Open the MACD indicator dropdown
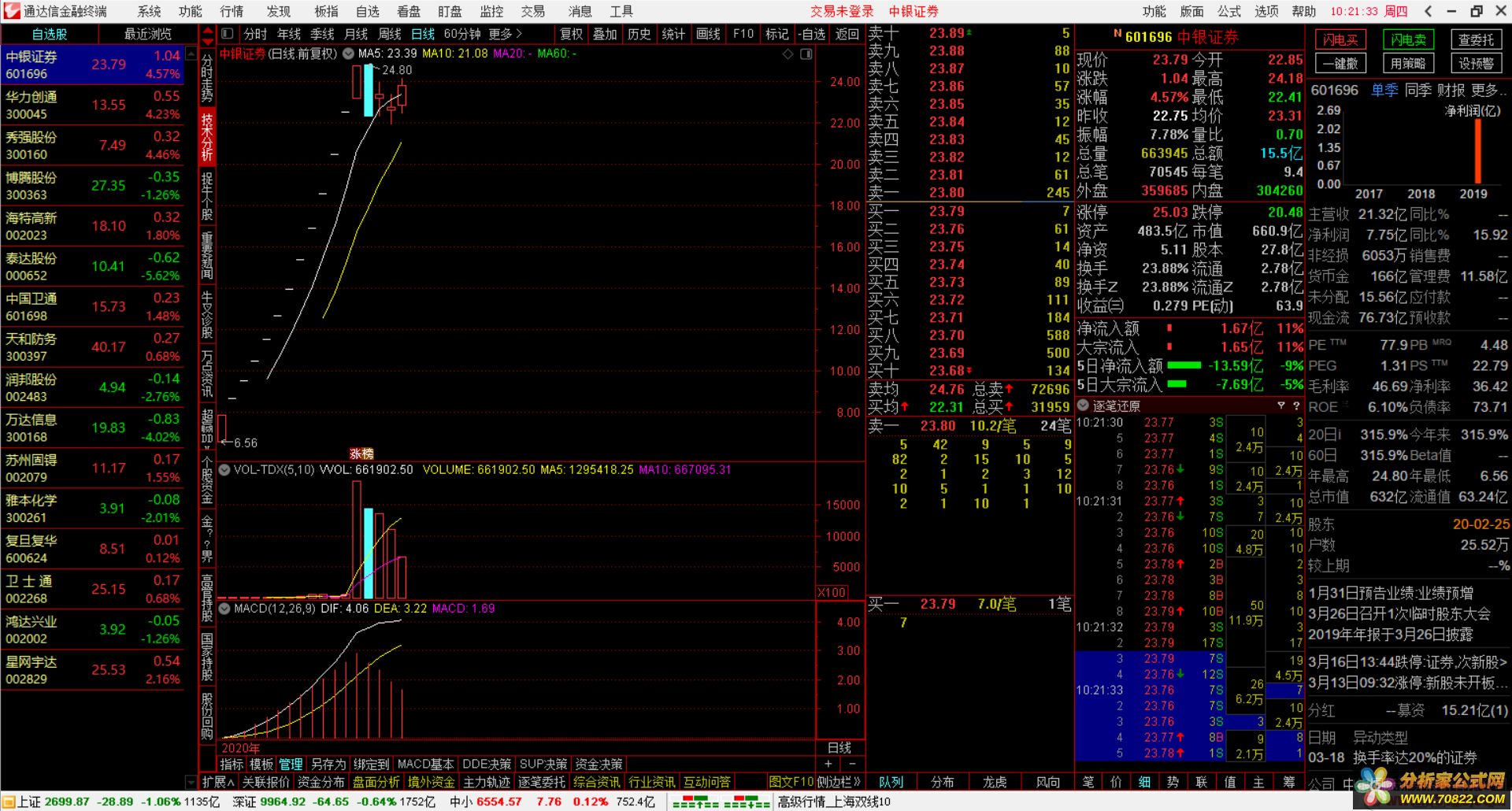This screenshot has width=1512, height=811. 224,608
